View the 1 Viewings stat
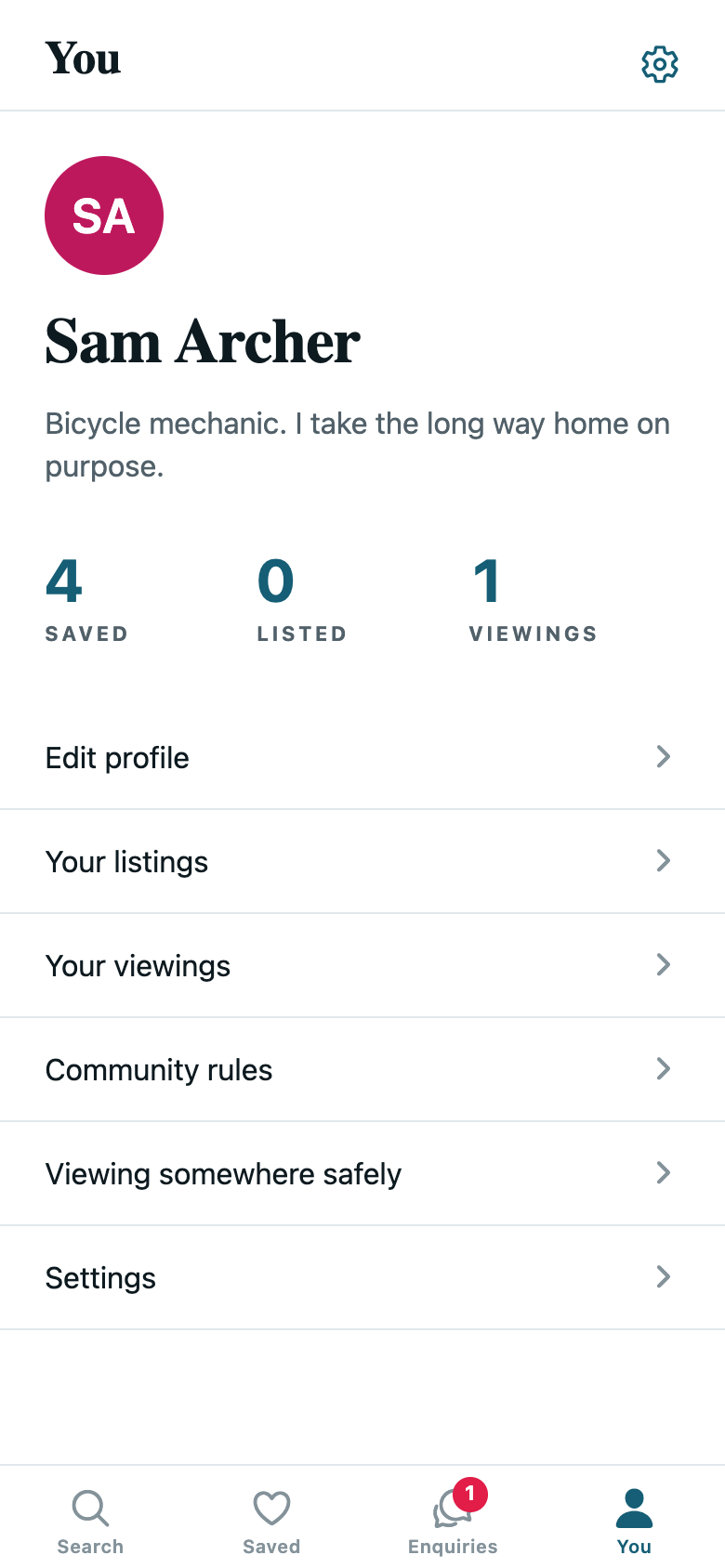 click(534, 600)
